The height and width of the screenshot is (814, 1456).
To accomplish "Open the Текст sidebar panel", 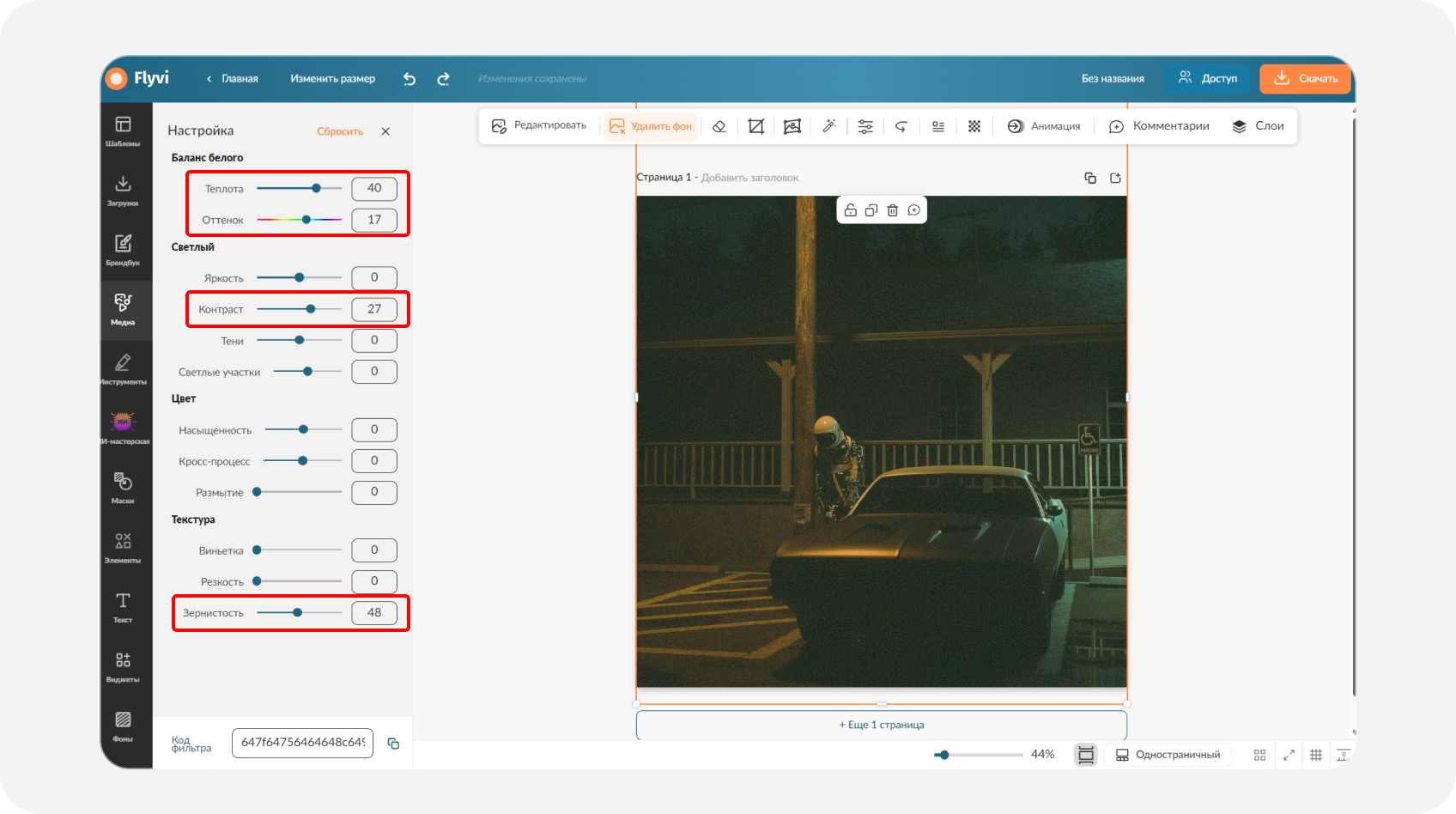I will pyautogui.click(x=123, y=607).
